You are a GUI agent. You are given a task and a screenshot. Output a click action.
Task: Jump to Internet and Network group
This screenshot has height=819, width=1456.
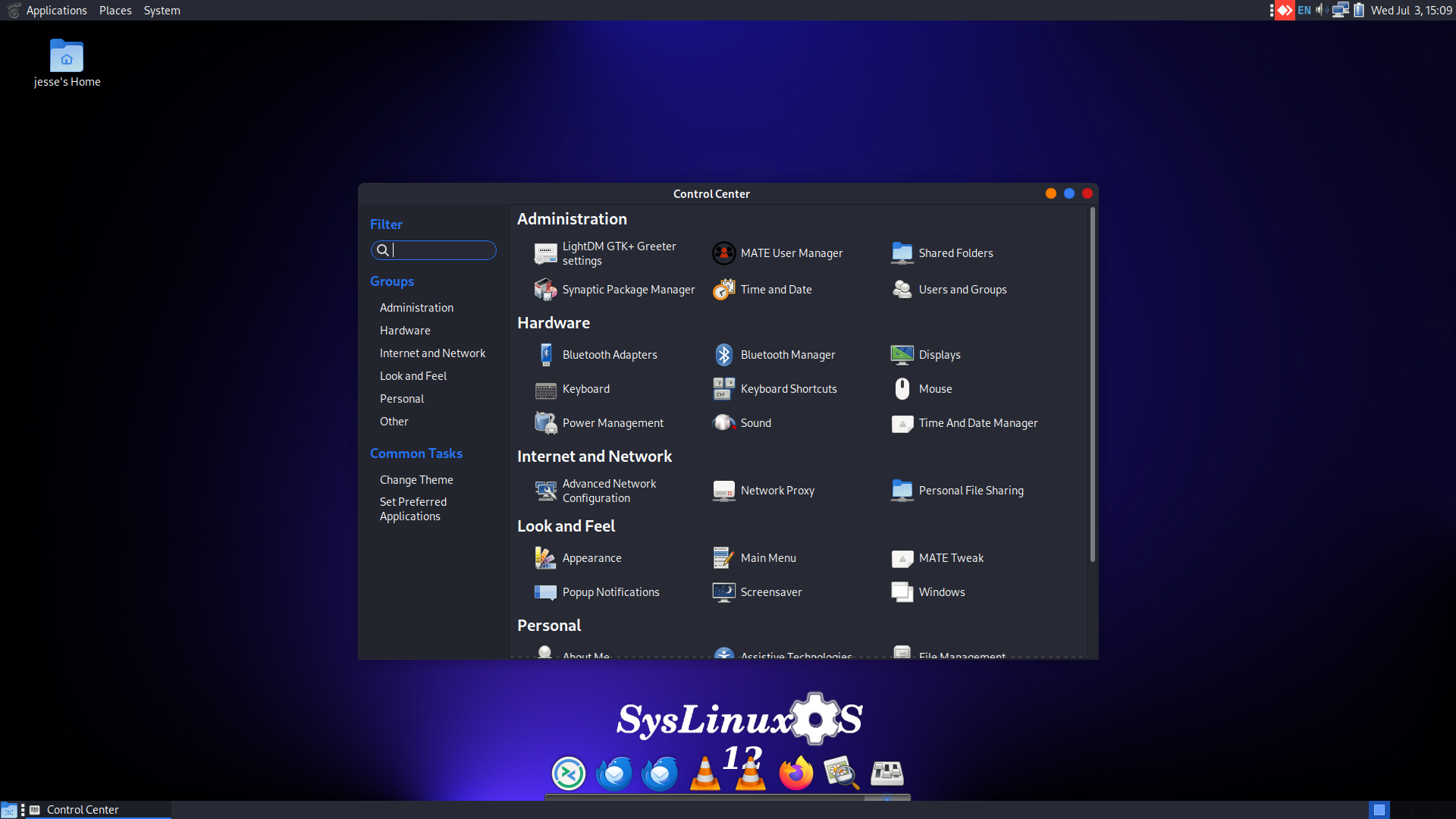click(x=432, y=353)
